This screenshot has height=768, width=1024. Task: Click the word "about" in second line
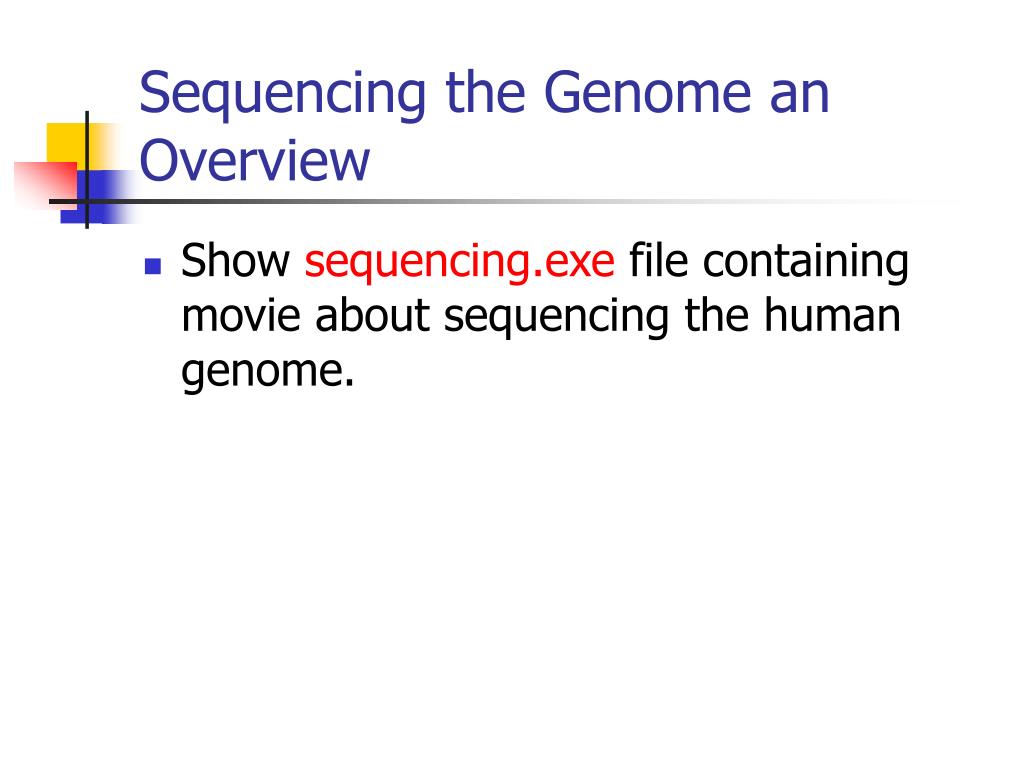tap(372, 315)
